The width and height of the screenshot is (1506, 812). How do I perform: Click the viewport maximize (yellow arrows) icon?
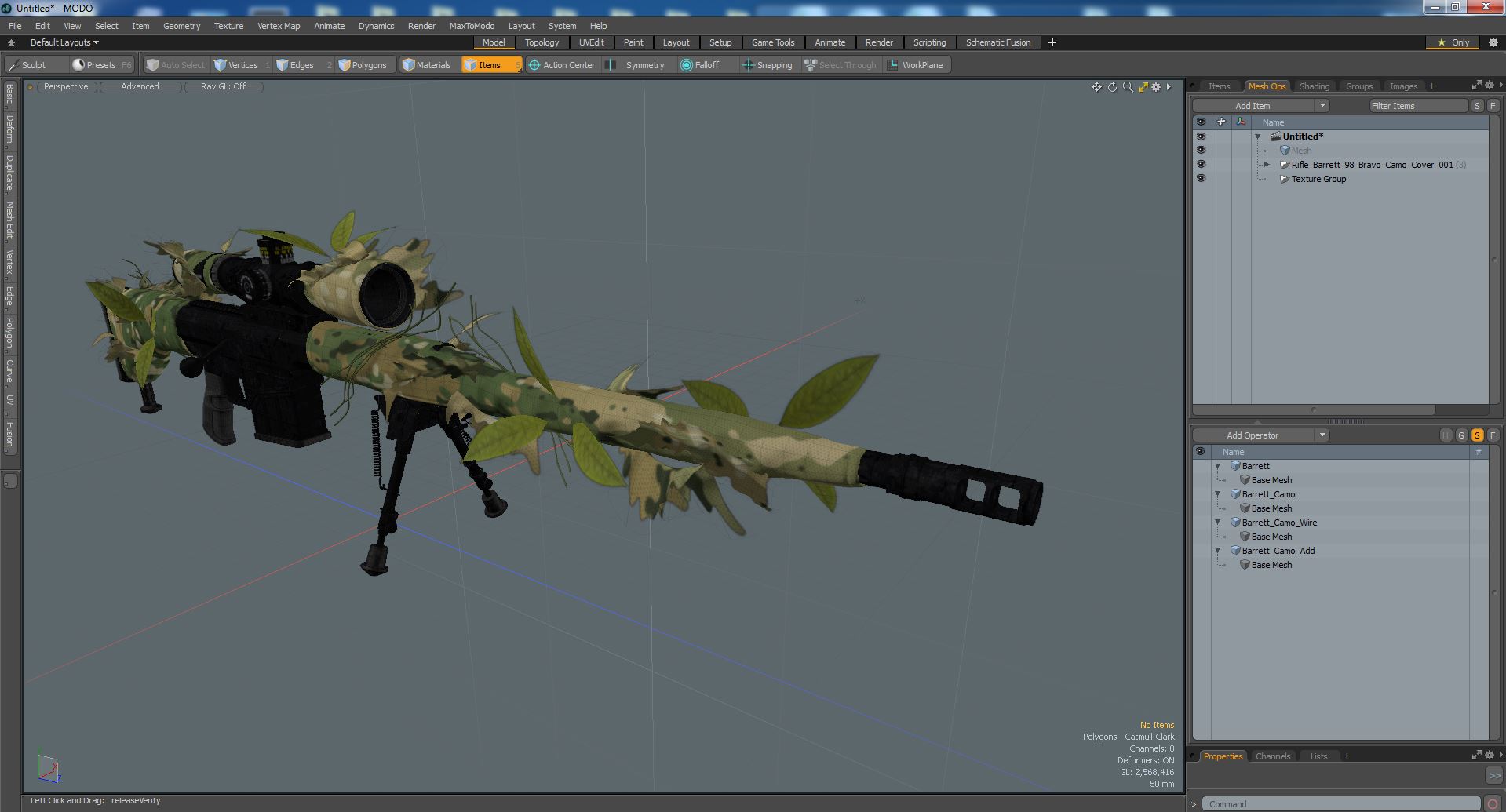tap(1143, 87)
